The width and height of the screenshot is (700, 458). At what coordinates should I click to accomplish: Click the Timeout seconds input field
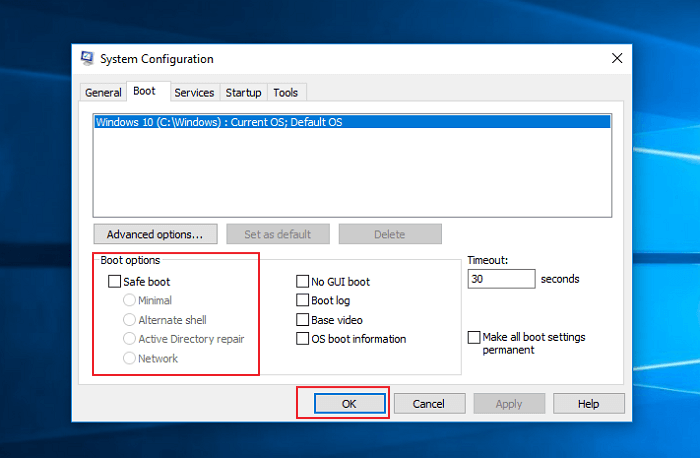point(501,279)
